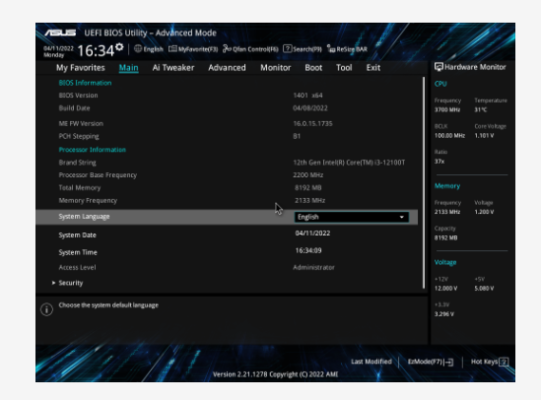The height and width of the screenshot is (400, 541).
Task: Open the Tool tab
Action: pyautogui.click(x=344, y=68)
